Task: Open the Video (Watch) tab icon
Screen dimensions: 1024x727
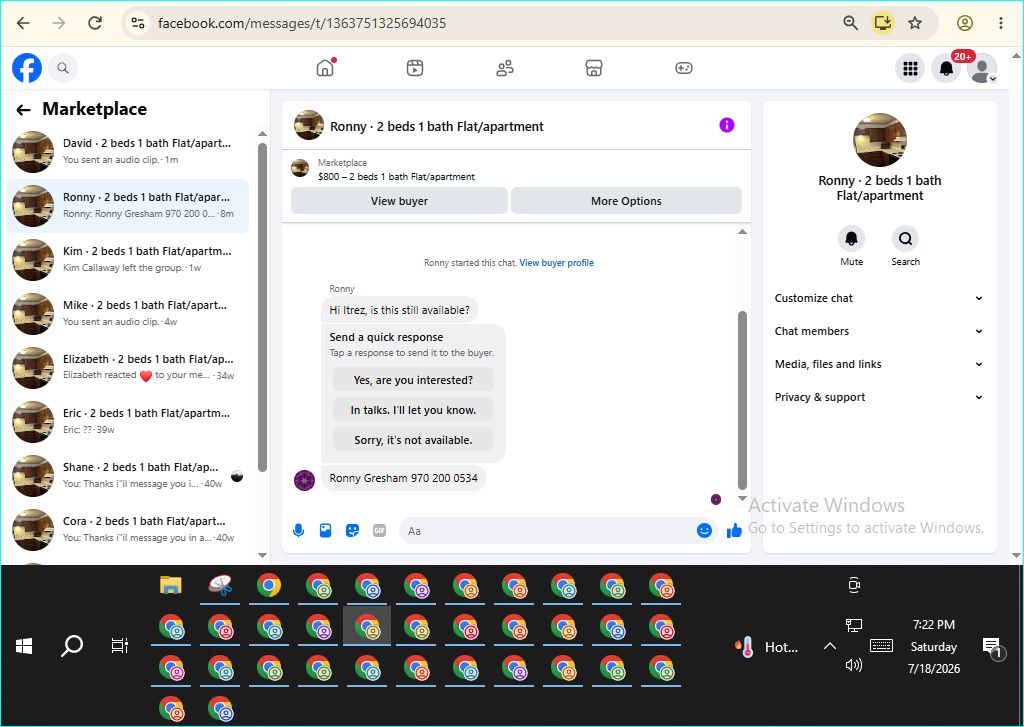Action: pos(415,68)
